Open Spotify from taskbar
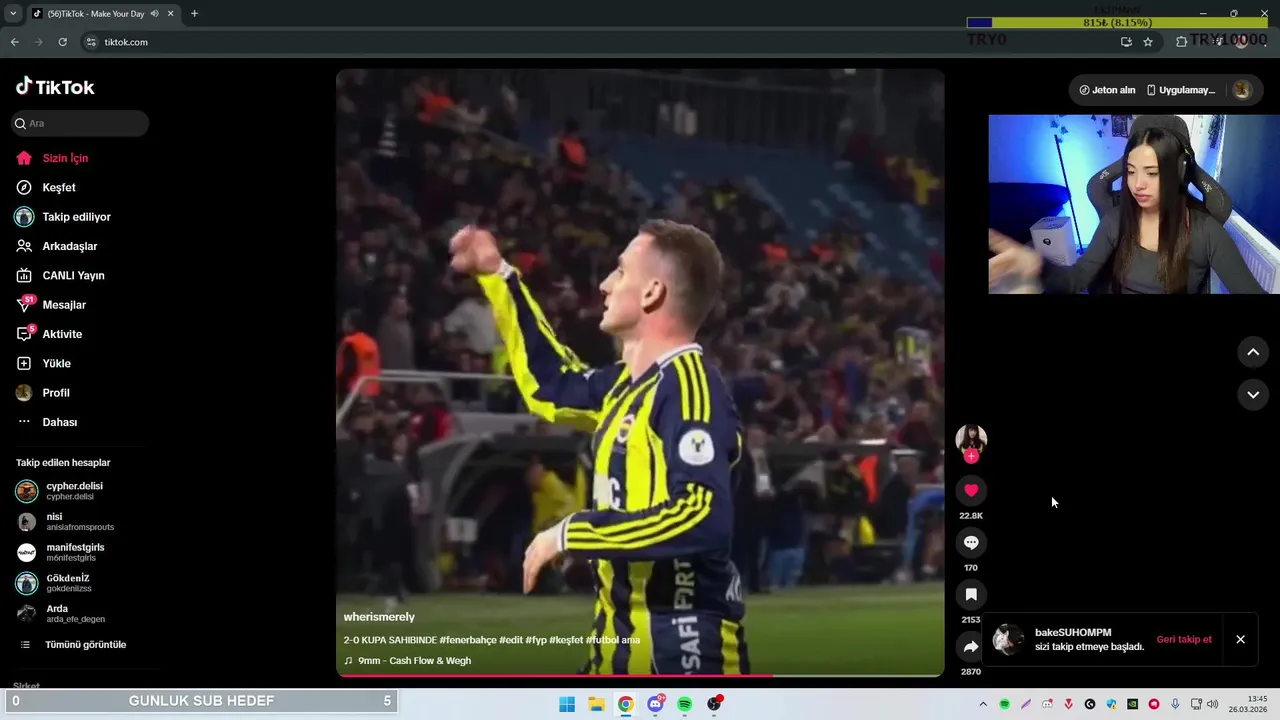Image resolution: width=1280 pixels, height=720 pixels. (x=684, y=704)
